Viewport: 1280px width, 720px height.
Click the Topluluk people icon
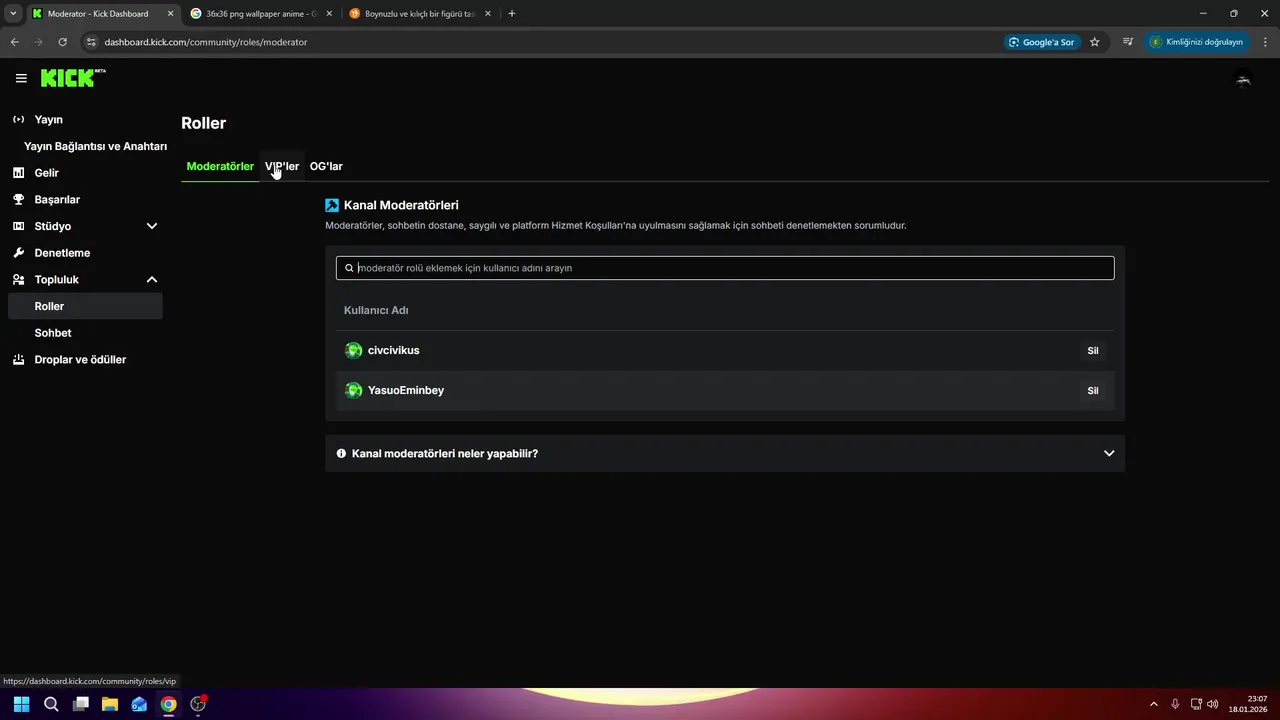(x=18, y=280)
